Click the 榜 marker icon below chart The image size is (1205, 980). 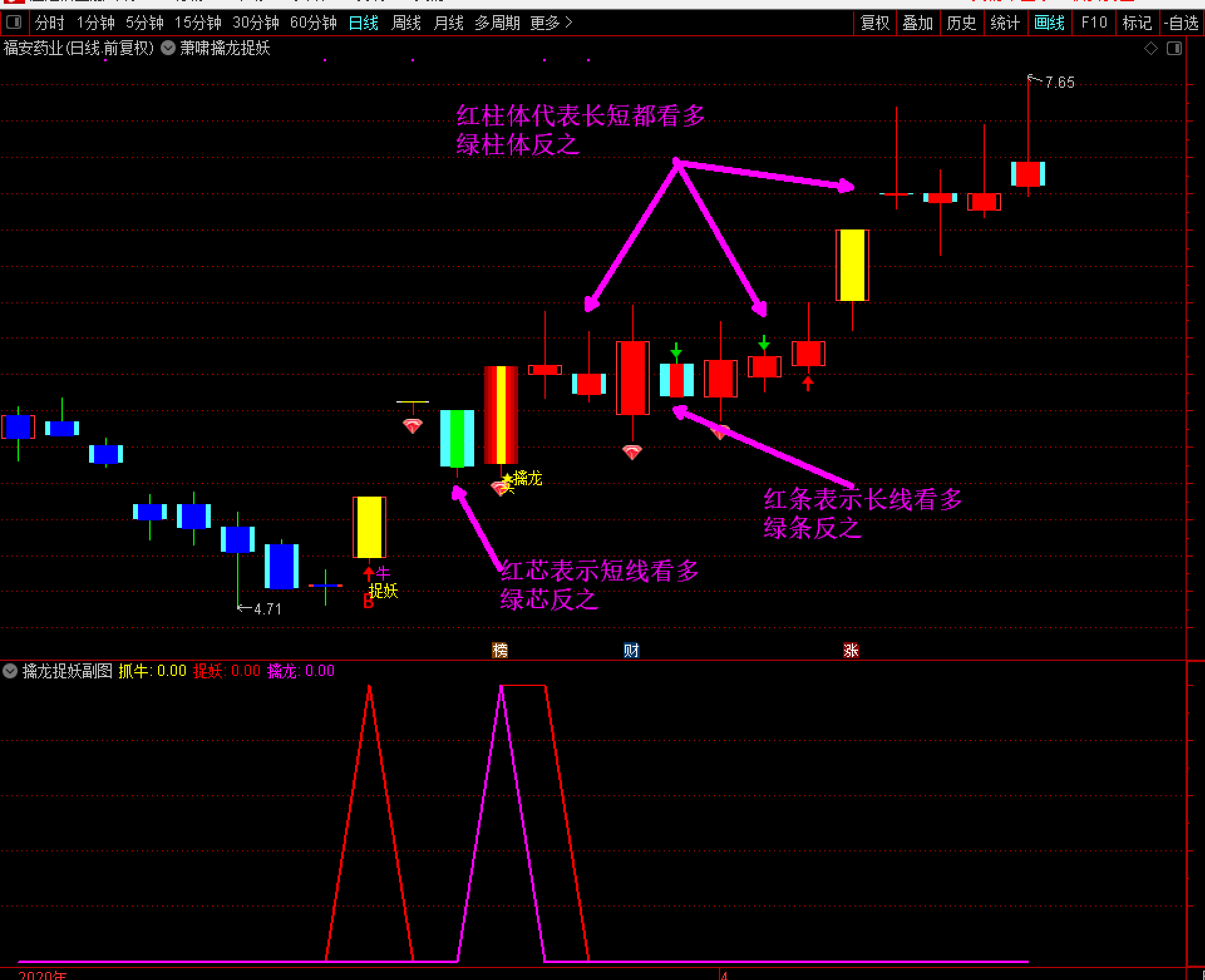500,650
